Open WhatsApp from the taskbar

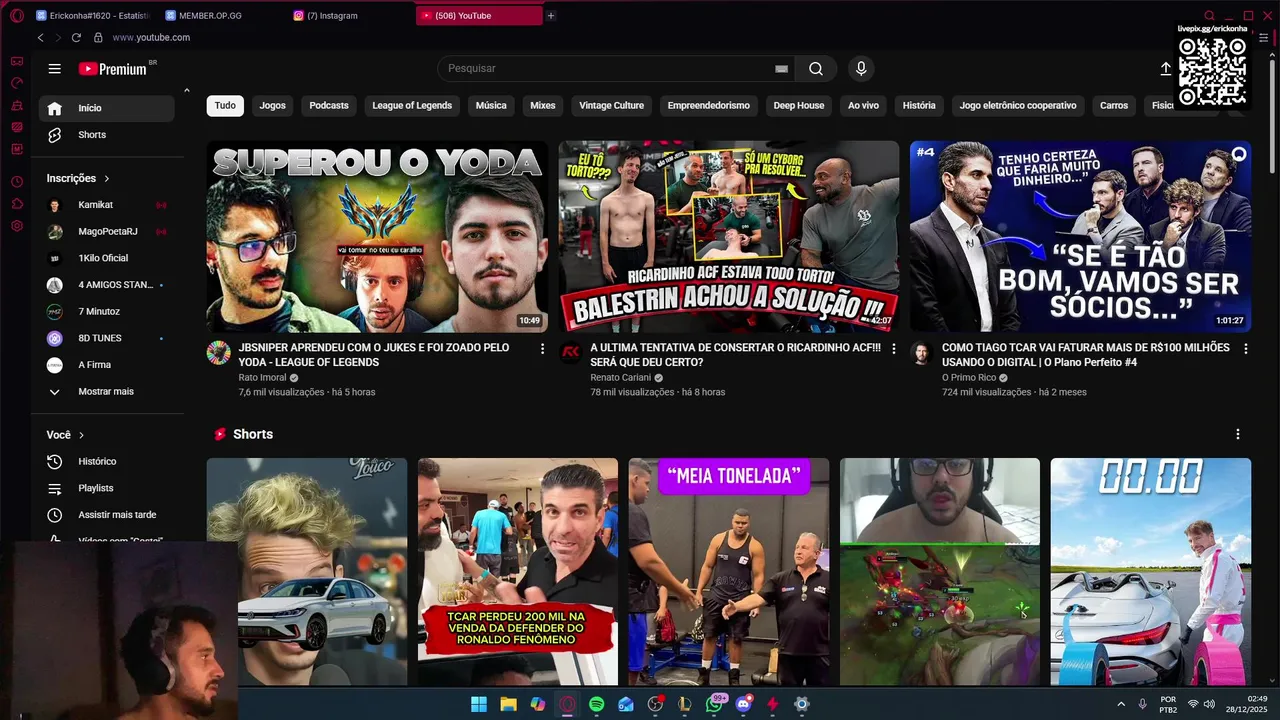tap(714, 704)
